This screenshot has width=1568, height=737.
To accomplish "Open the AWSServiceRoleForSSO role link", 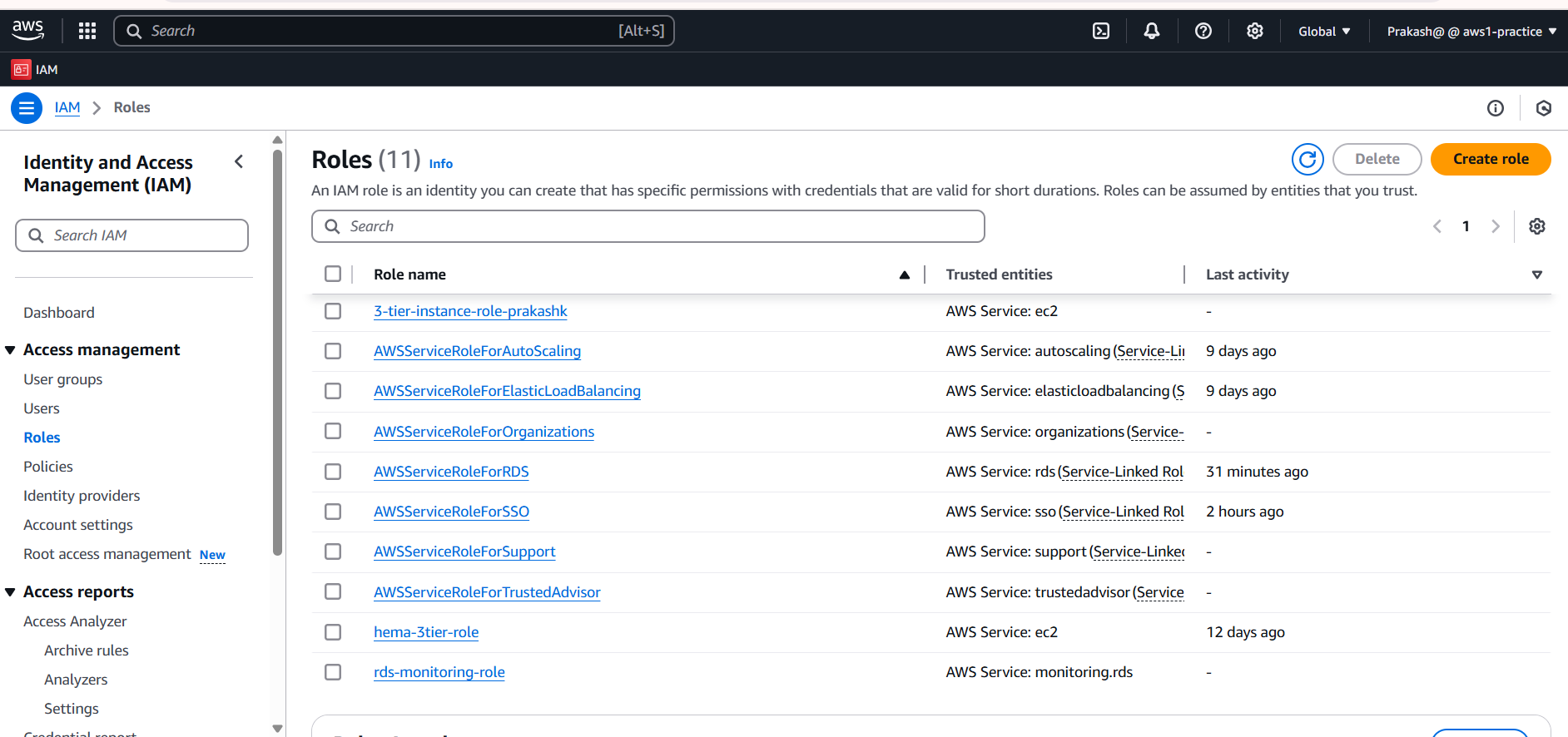I will pos(451,512).
